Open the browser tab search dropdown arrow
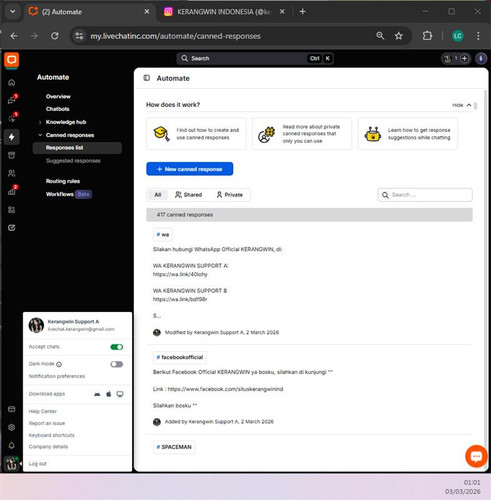491x500 pixels. click(x=12, y=12)
